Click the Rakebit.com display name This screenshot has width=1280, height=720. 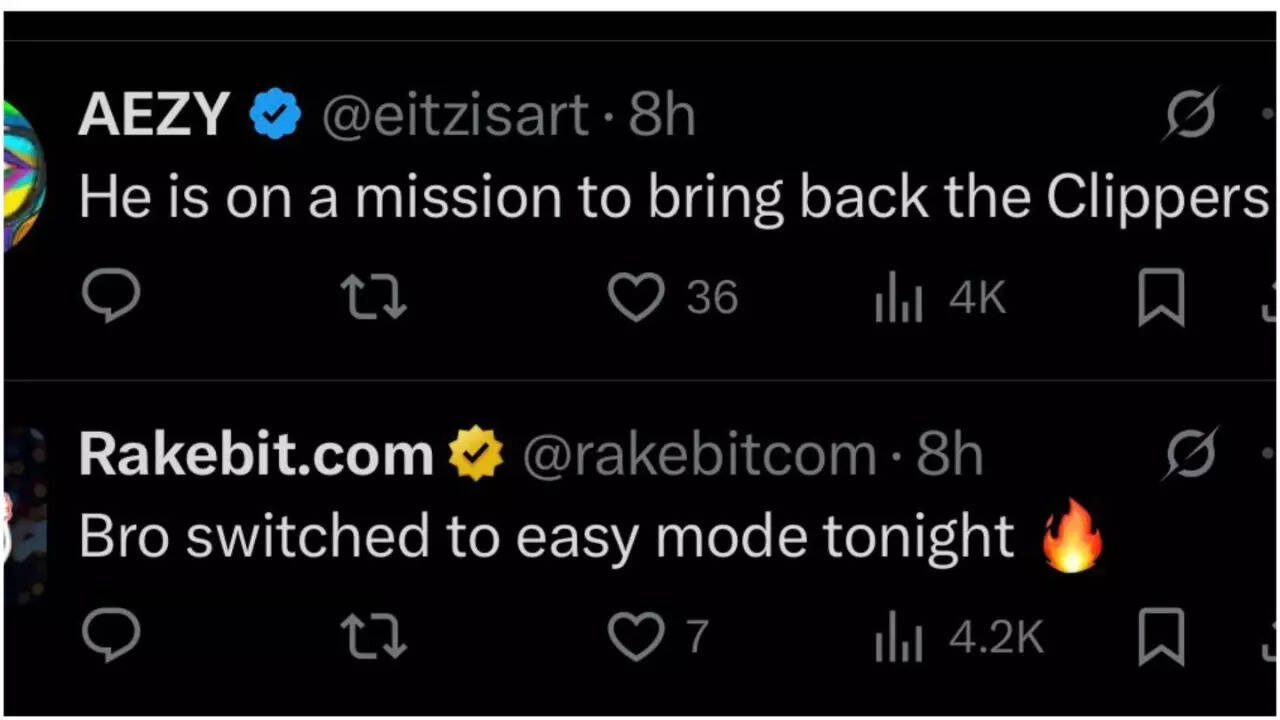pos(256,455)
